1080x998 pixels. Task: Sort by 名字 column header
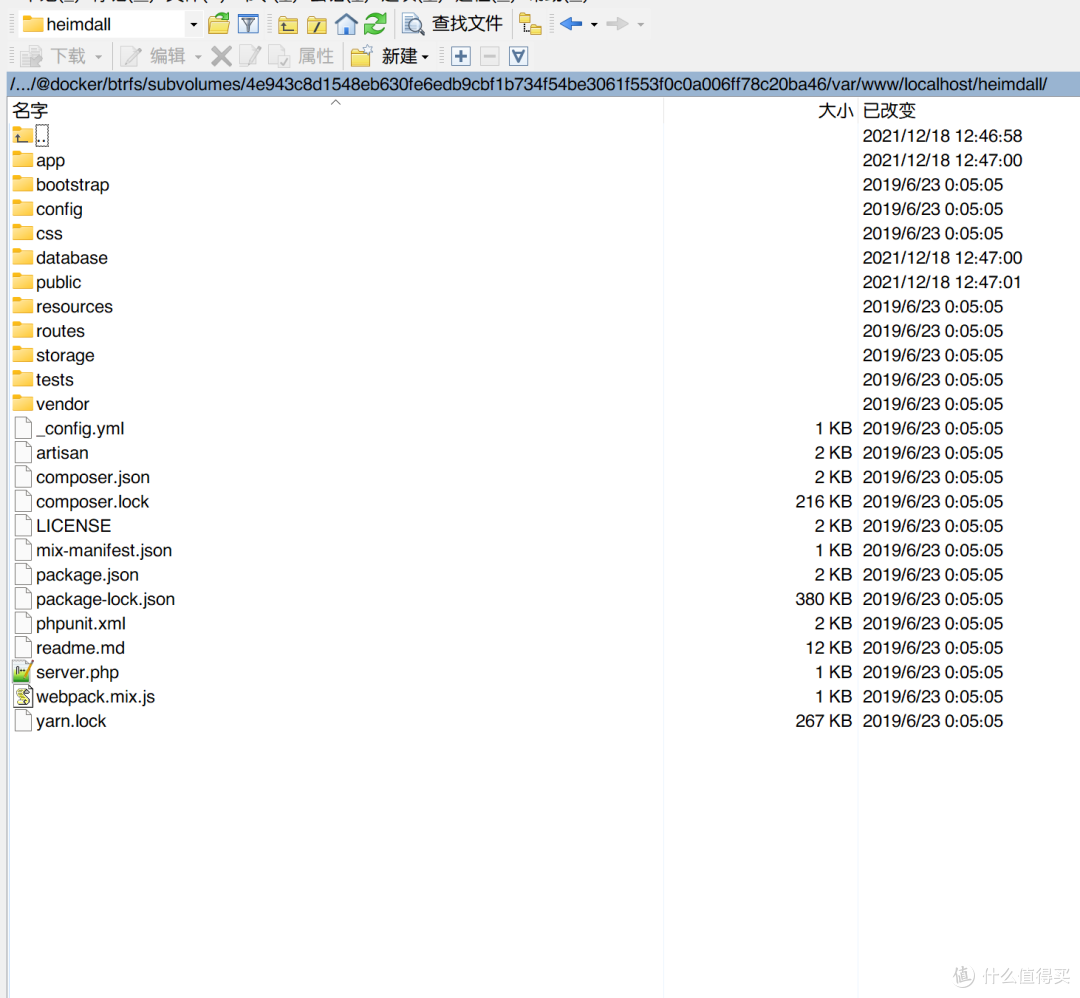[30, 111]
